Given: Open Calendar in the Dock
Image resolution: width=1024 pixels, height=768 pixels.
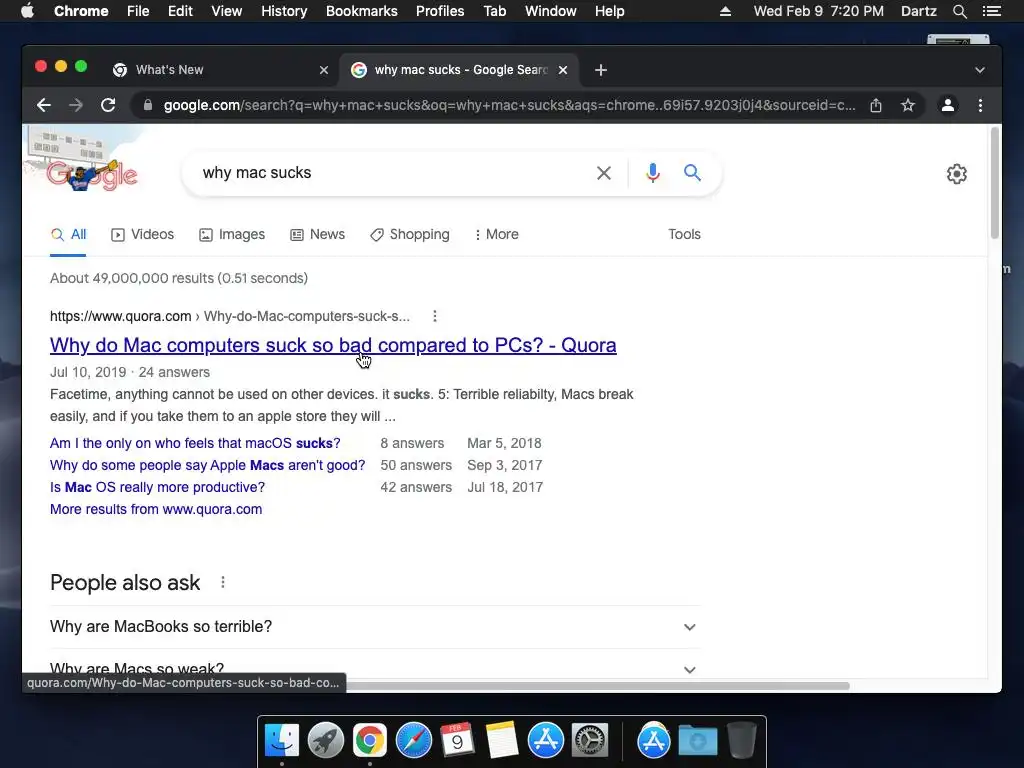Looking at the screenshot, I should click(457, 741).
